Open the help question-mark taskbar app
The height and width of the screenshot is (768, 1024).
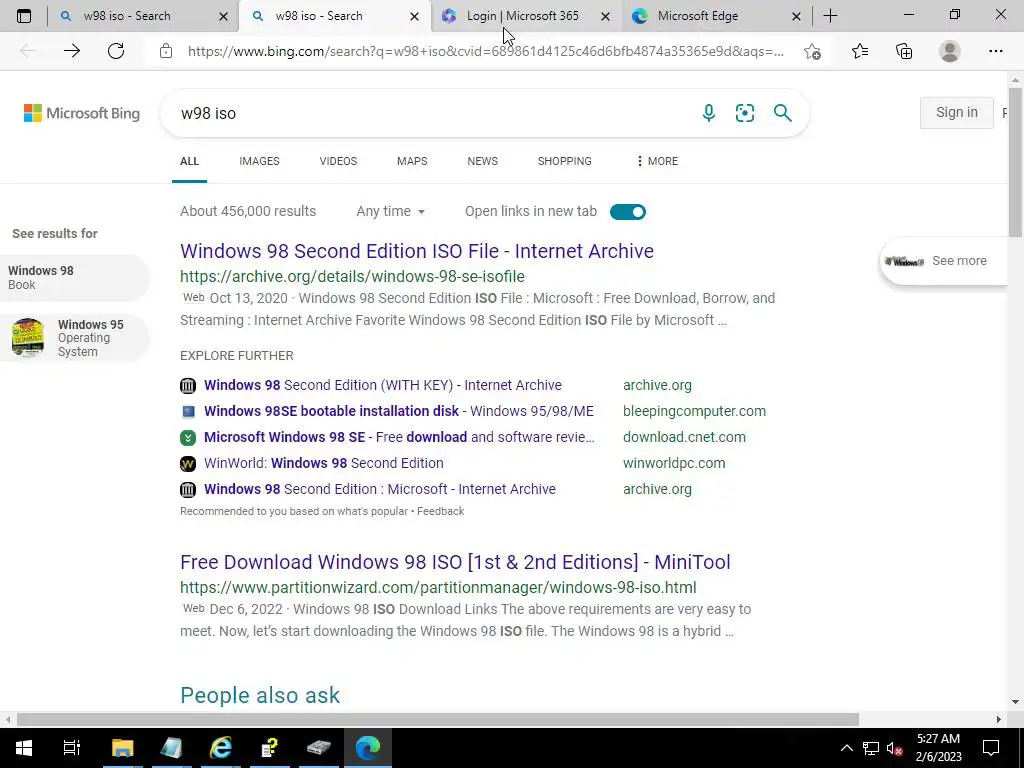[270, 747]
